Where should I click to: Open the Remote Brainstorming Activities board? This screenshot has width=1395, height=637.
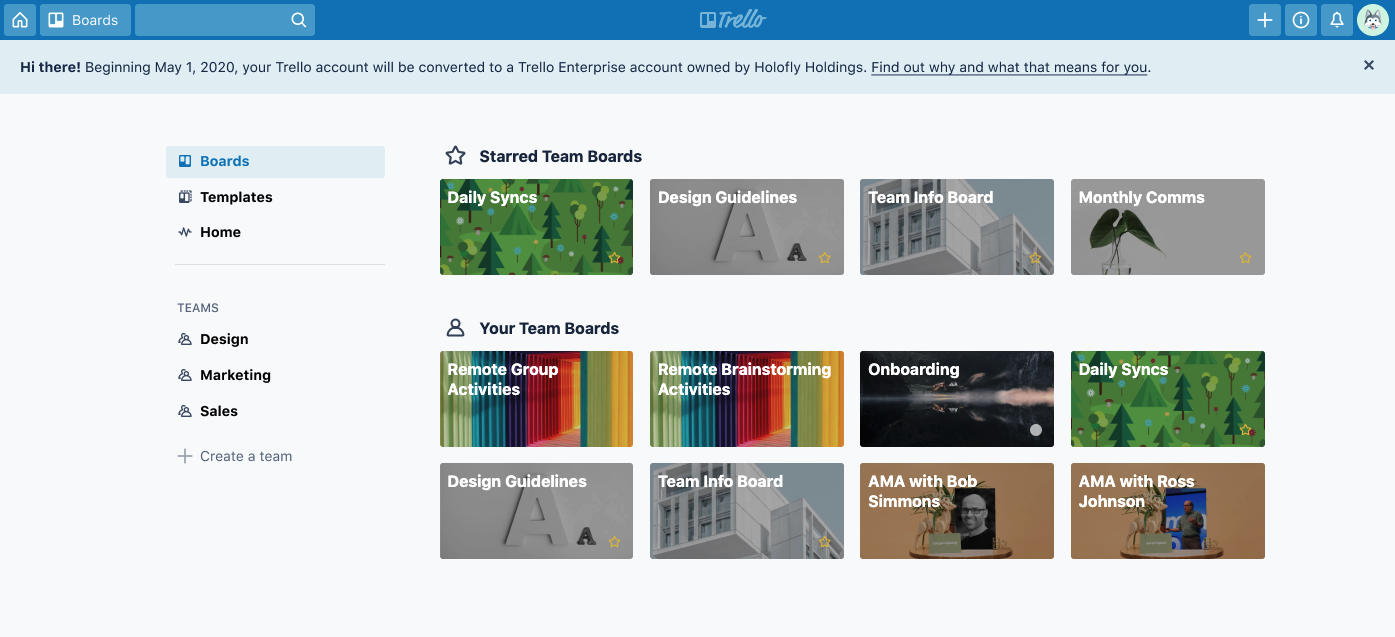coord(747,399)
